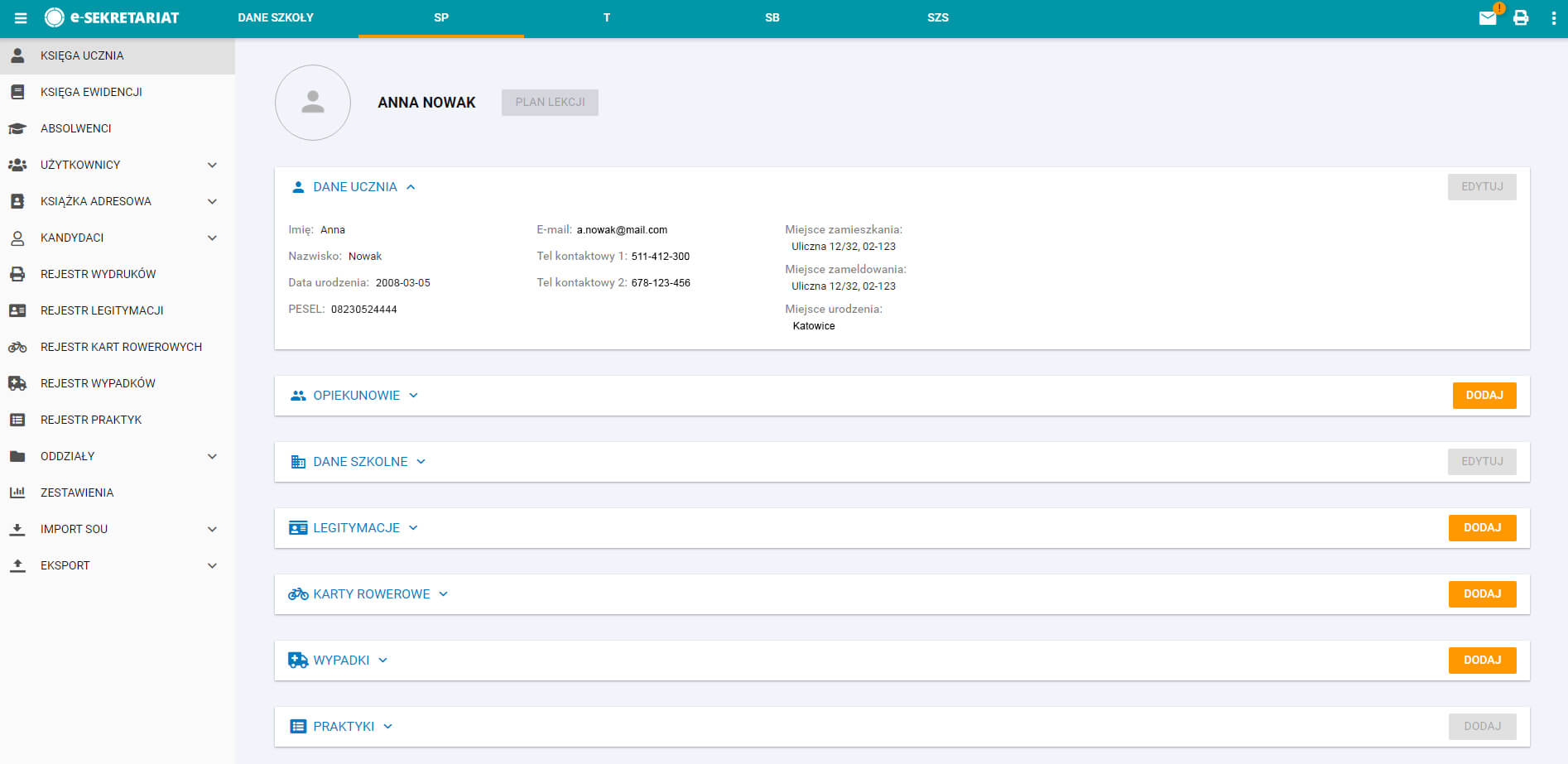Click the Eksport upload icon
The height and width of the screenshot is (764, 1568).
pyautogui.click(x=17, y=565)
